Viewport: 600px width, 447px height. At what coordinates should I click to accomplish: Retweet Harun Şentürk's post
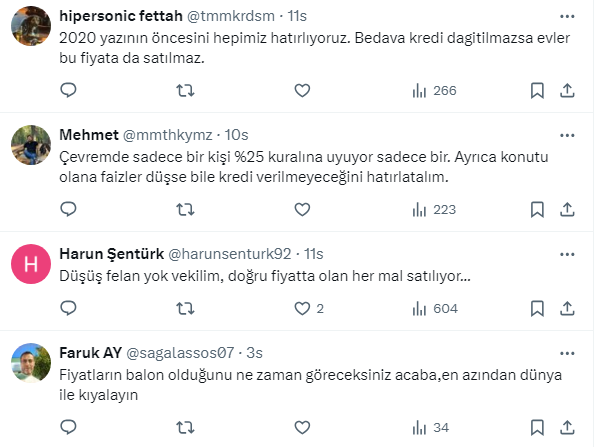click(x=186, y=308)
